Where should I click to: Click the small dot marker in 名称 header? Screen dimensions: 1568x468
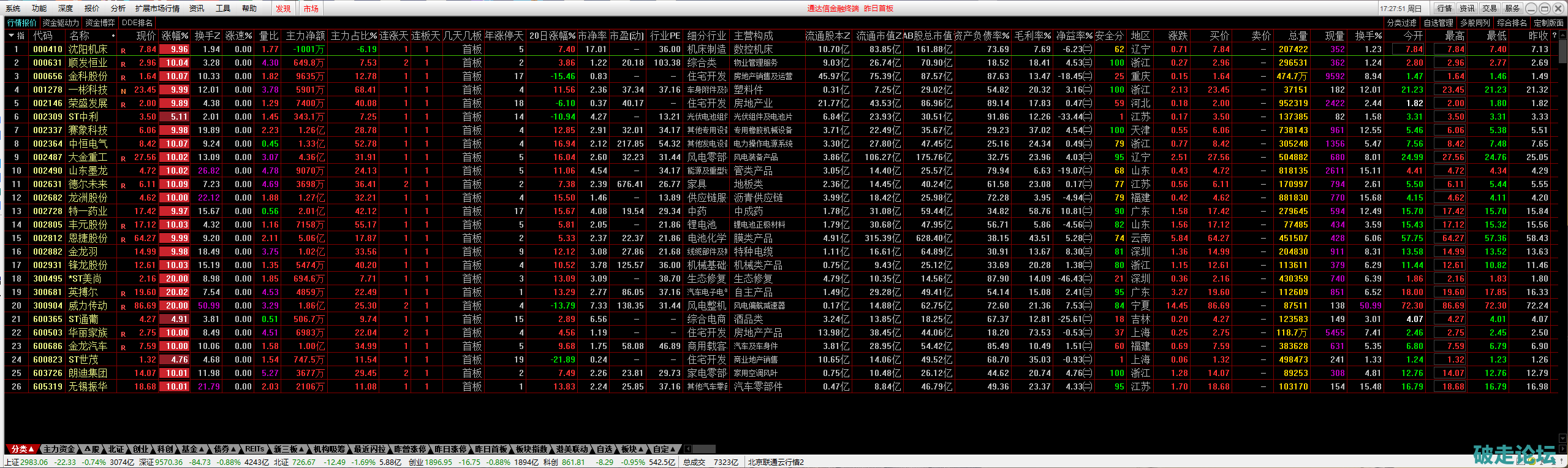pyautogui.click(x=113, y=36)
